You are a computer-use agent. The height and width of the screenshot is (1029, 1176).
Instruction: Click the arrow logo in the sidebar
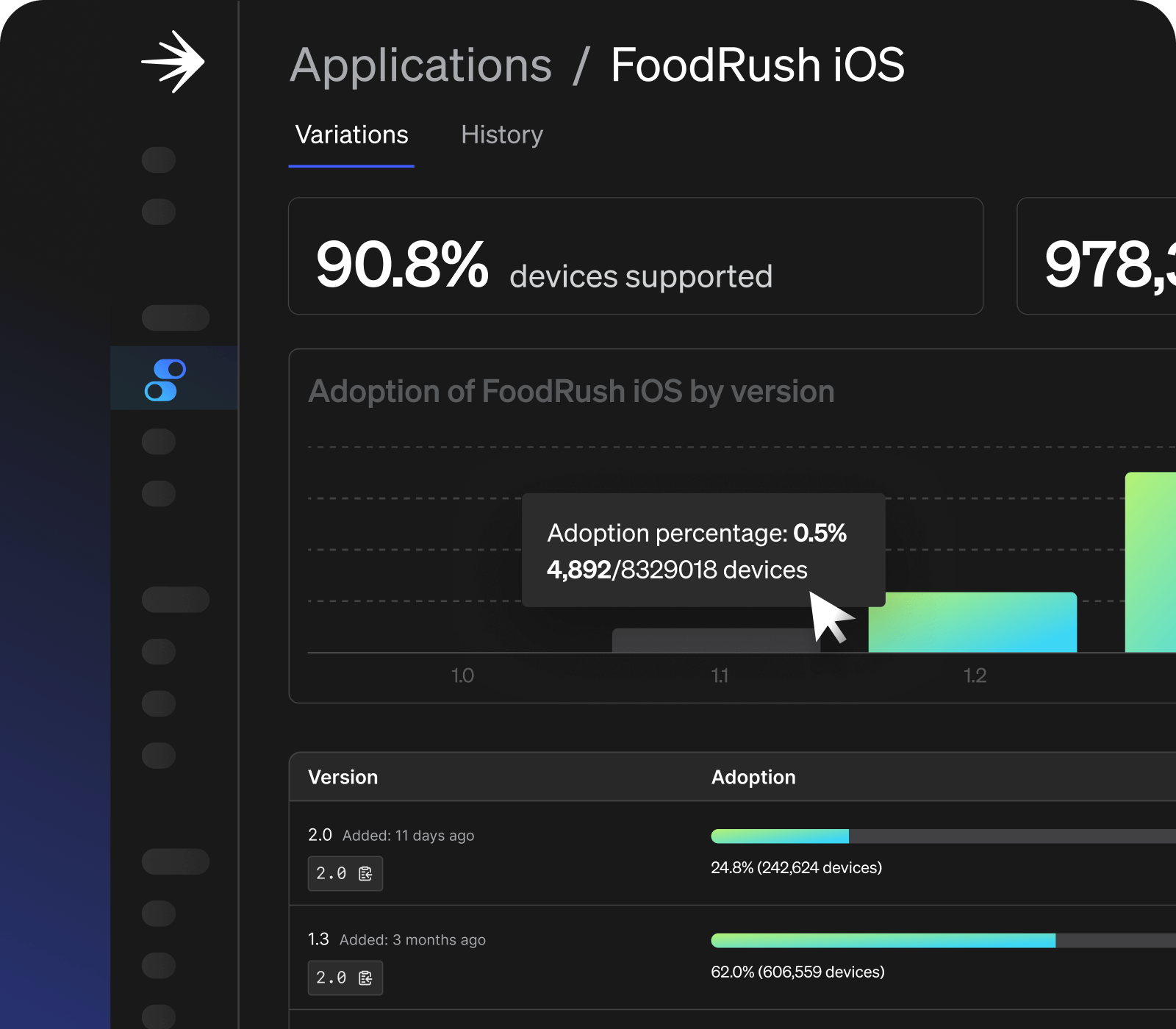173,62
